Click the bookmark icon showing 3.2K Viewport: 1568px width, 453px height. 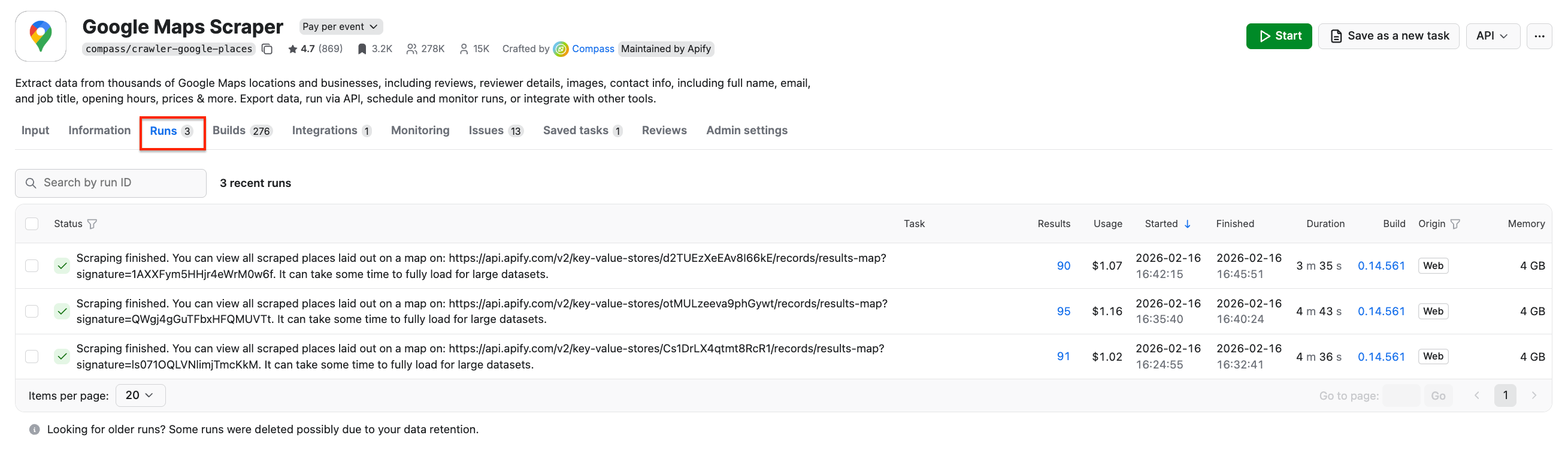coord(362,49)
